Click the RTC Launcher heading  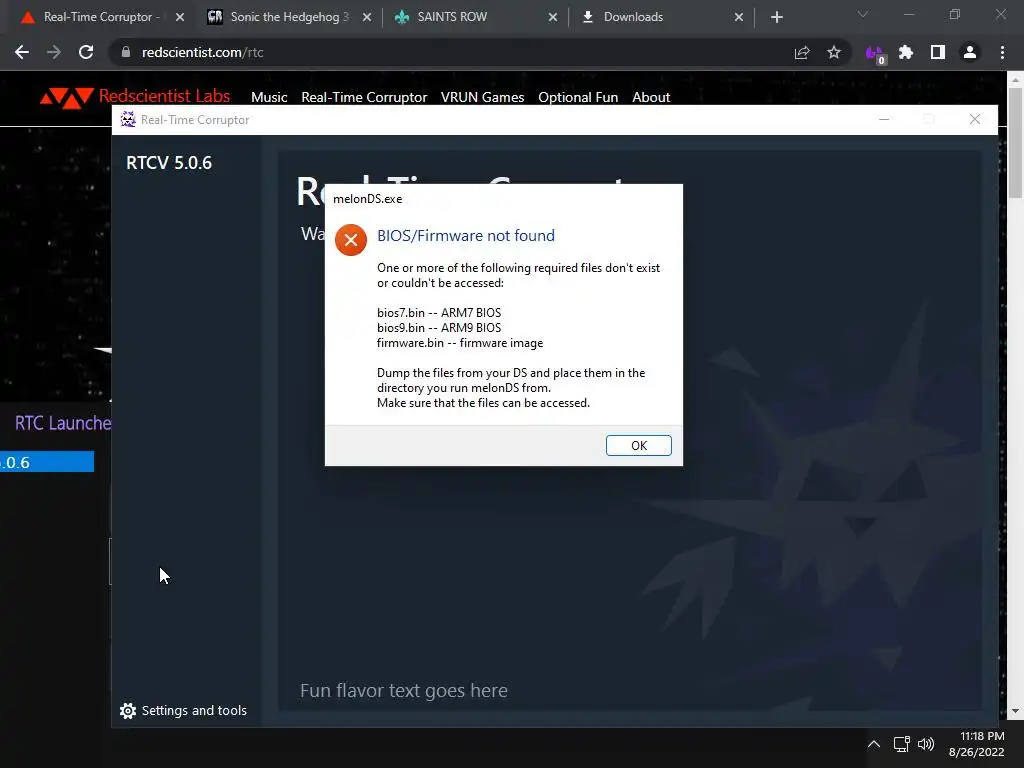(63, 423)
